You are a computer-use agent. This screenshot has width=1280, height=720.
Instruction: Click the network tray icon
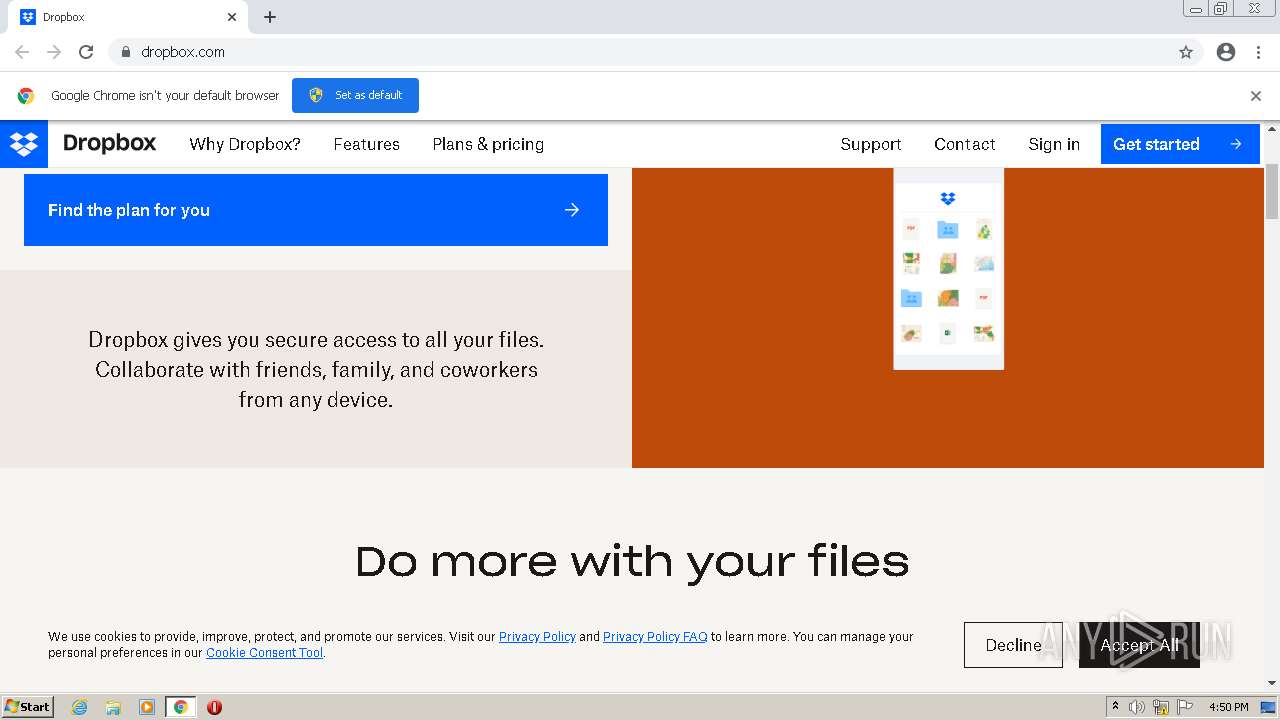(x=1161, y=707)
